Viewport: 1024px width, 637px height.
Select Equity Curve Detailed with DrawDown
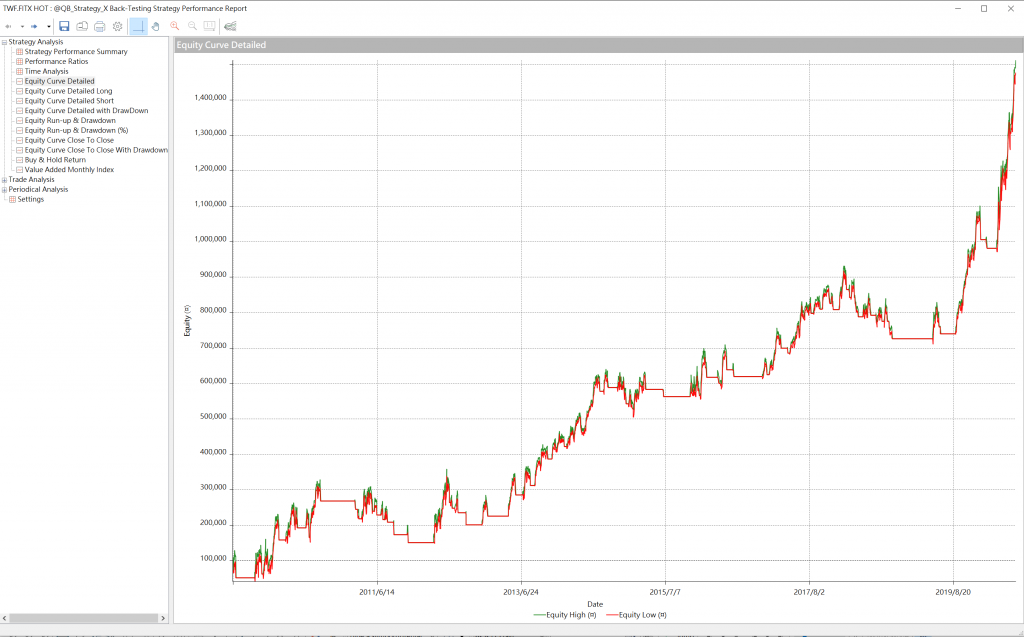(86, 111)
